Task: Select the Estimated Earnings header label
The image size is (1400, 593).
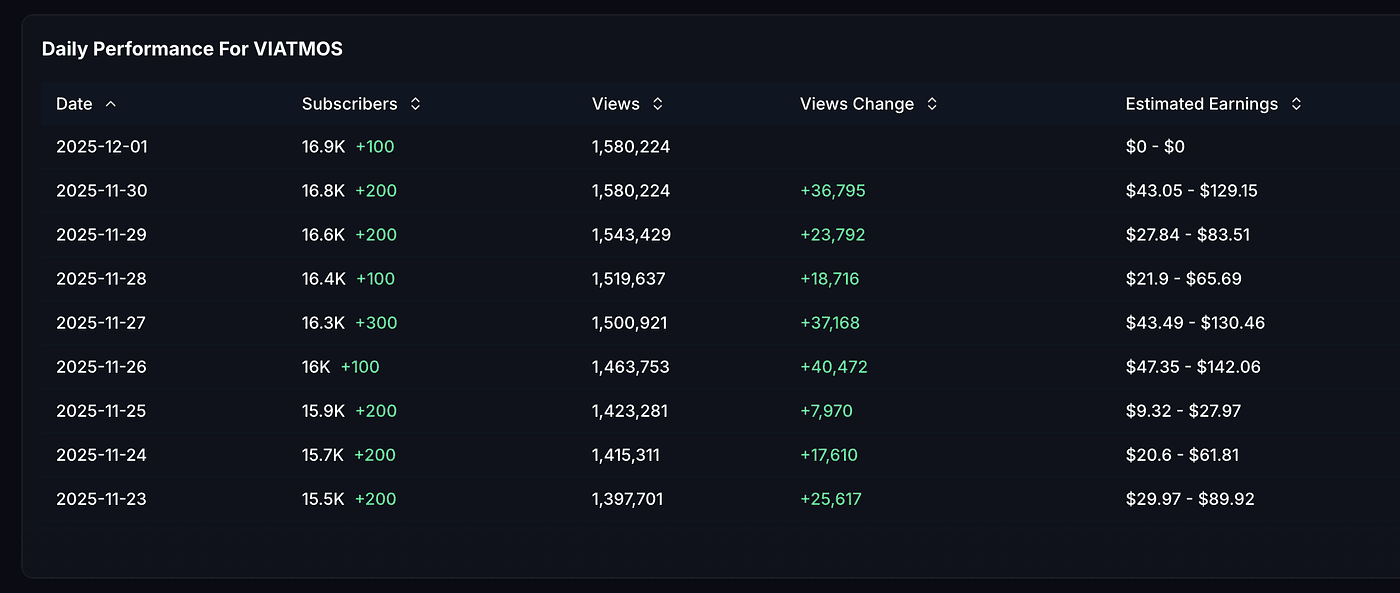Action: [x=1201, y=104]
